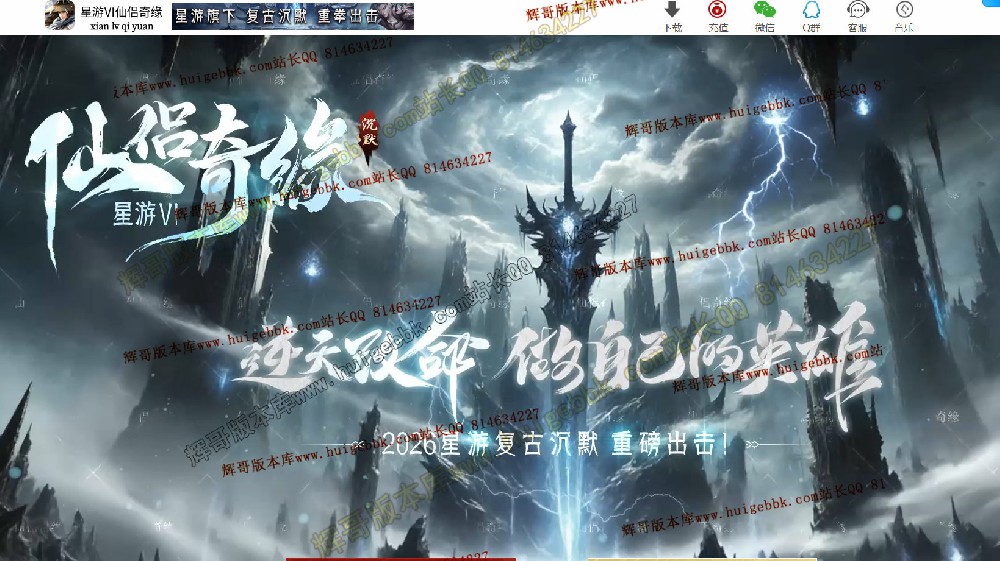Click the red 沉默 seal badge by the logo
The image size is (1000, 561).
369,128
